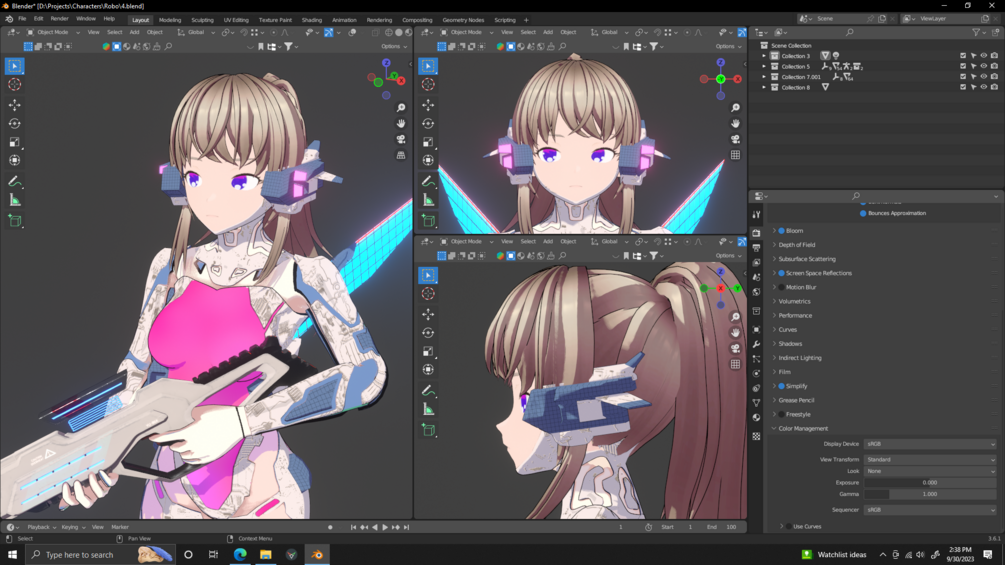Expand Collection 3 in outliner

[x=764, y=56]
